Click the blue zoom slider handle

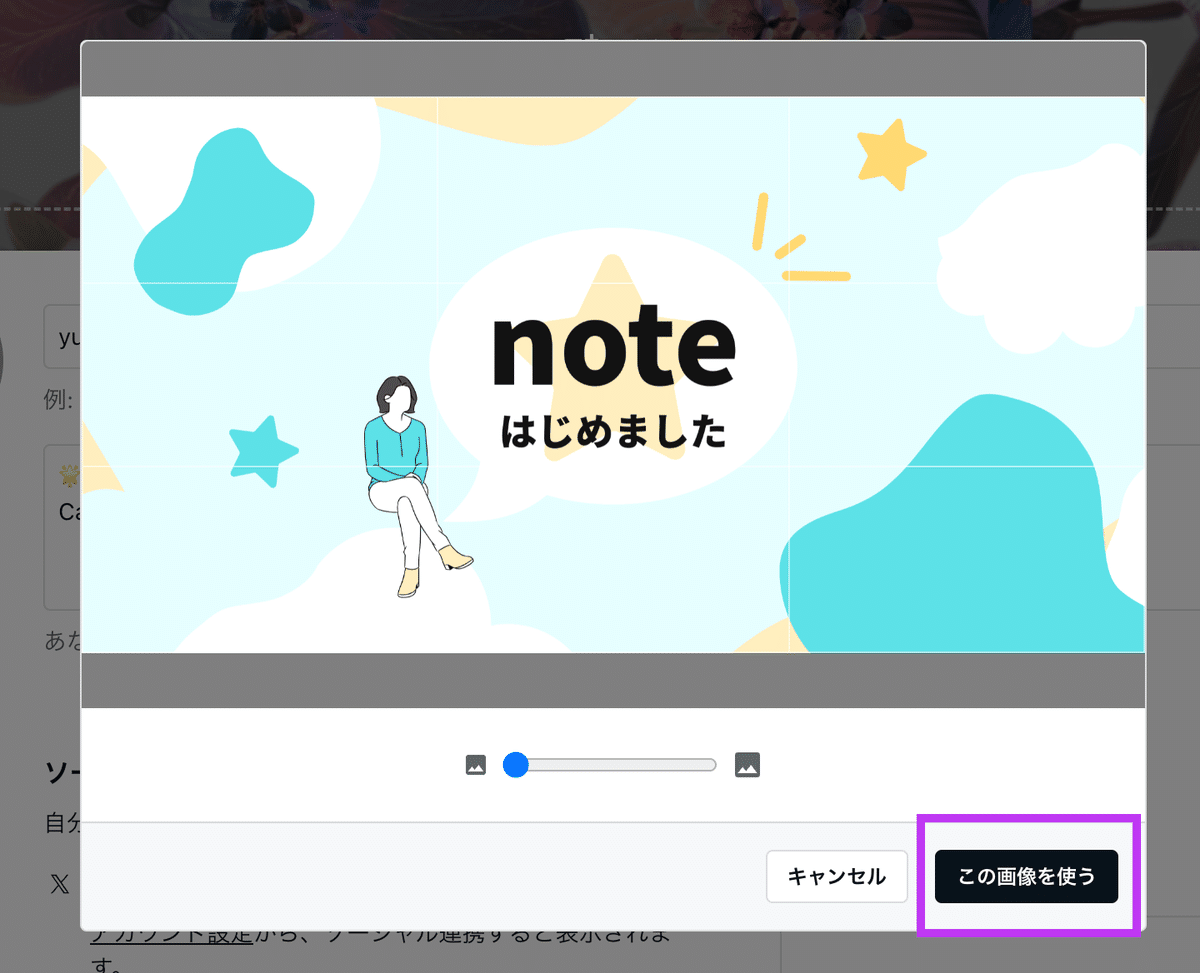tap(517, 764)
